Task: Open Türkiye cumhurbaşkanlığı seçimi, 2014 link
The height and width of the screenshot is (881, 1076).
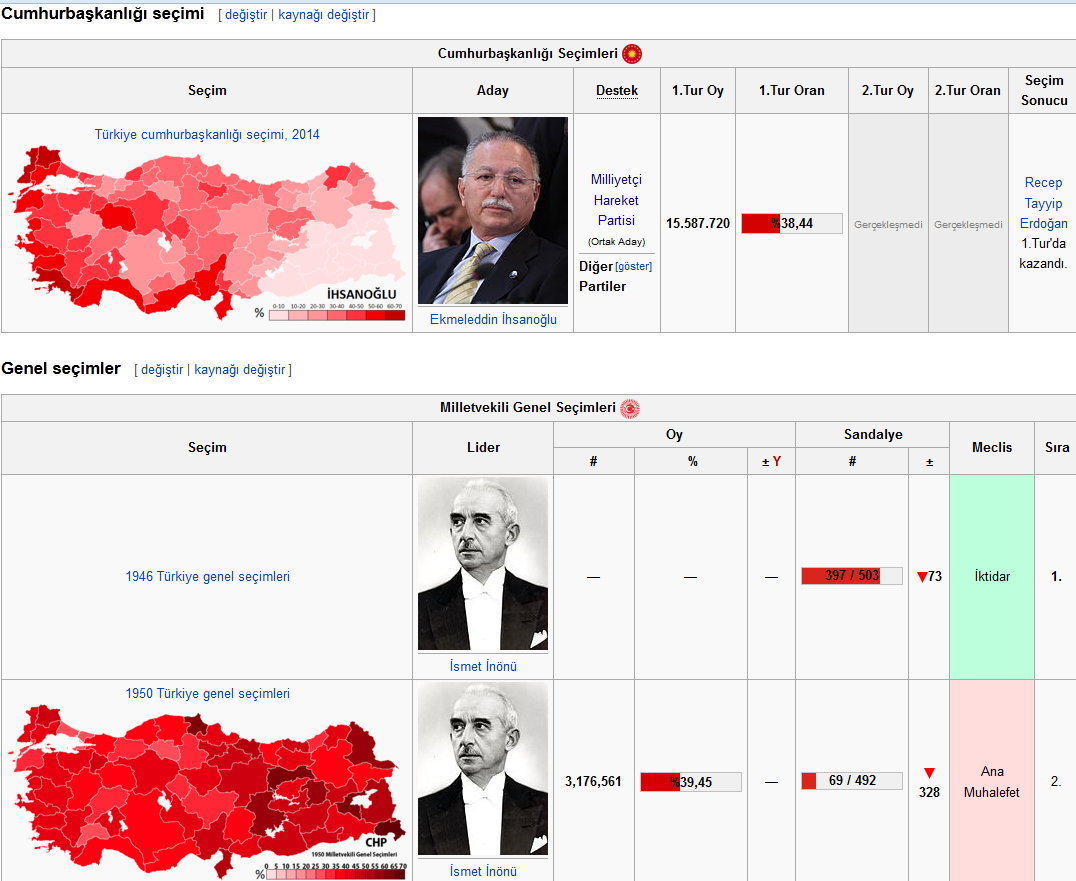Action: point(207,134)
